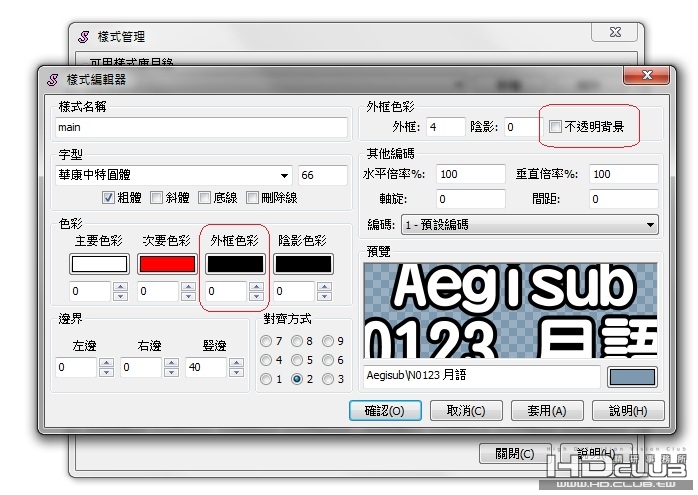
Task: Open the 次要色彩 red color swatch
Action: 167,264
